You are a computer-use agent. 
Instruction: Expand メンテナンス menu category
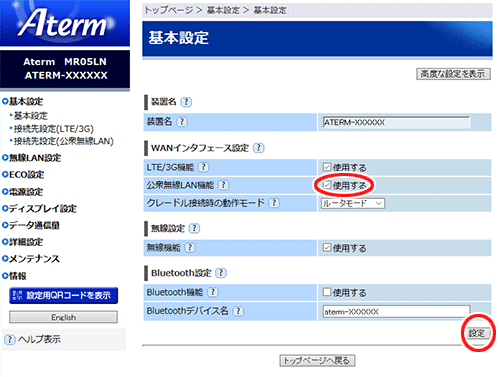(31, 259)
